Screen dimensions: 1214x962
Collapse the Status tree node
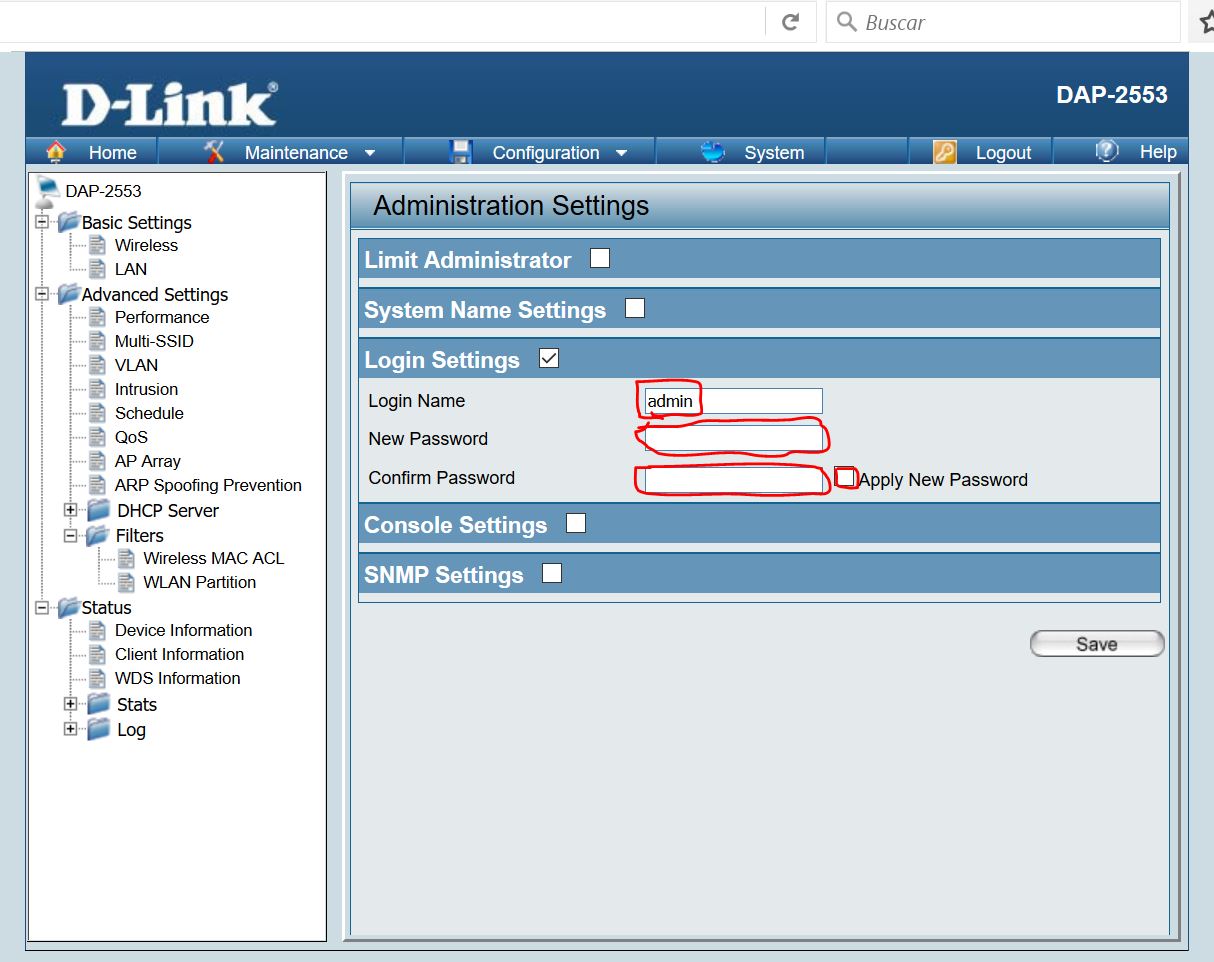[42, 607]
